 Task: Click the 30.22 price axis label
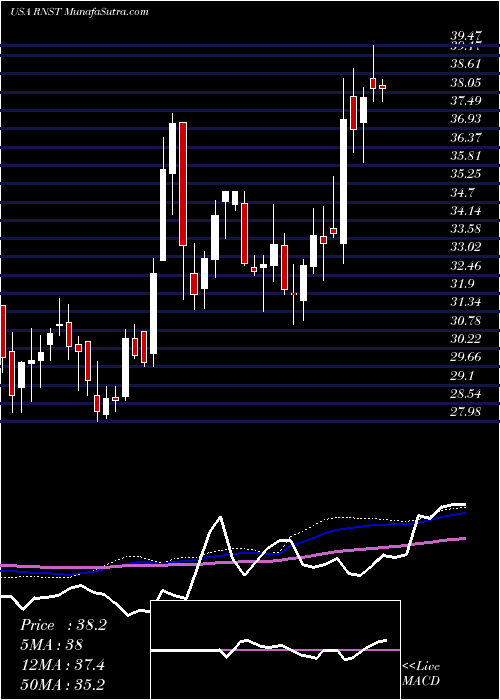[x=466, y=339]
